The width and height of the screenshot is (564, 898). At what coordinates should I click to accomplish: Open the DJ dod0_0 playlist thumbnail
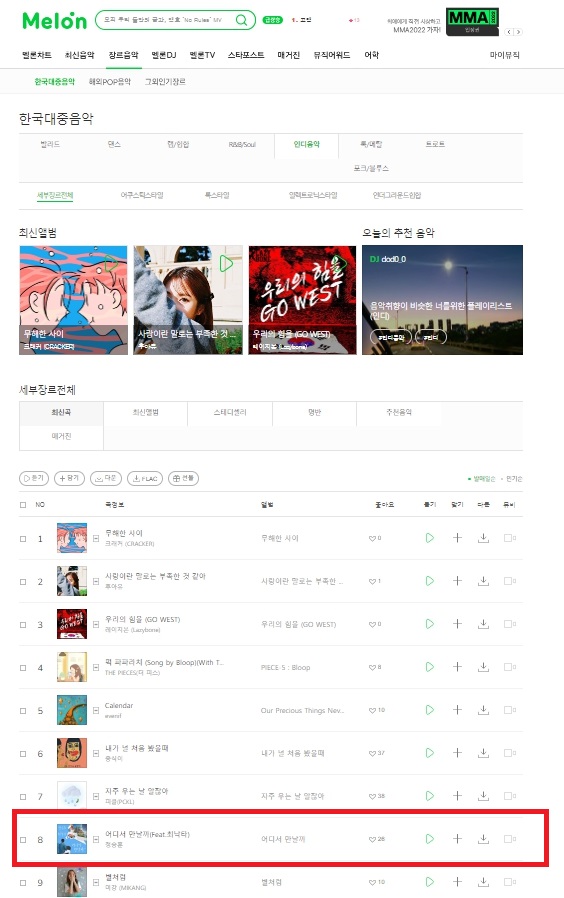[x=442, y=300]
